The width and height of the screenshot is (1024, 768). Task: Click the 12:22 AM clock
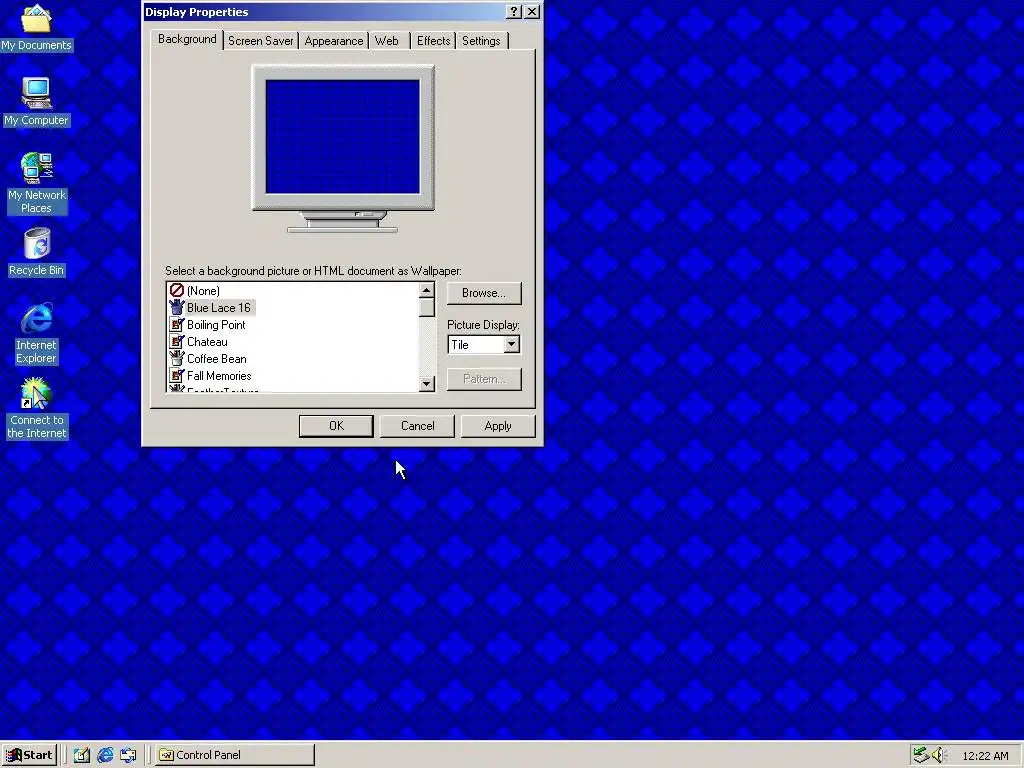point(985,756)
